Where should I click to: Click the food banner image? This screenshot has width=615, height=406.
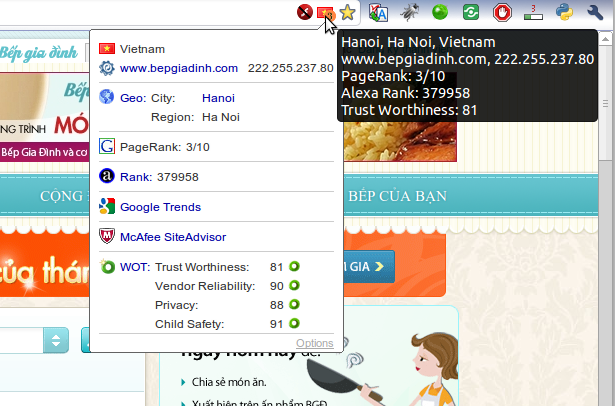[400, 141]
